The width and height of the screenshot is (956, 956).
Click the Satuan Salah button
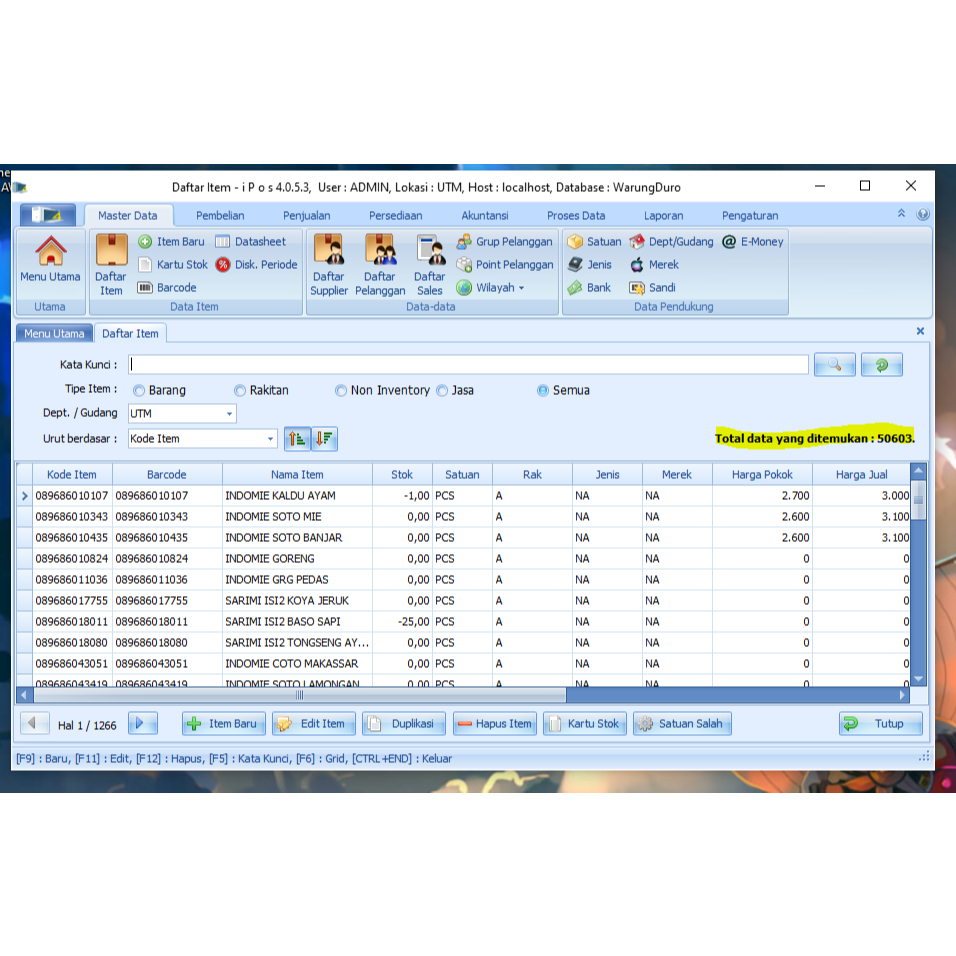coord(681,723)
